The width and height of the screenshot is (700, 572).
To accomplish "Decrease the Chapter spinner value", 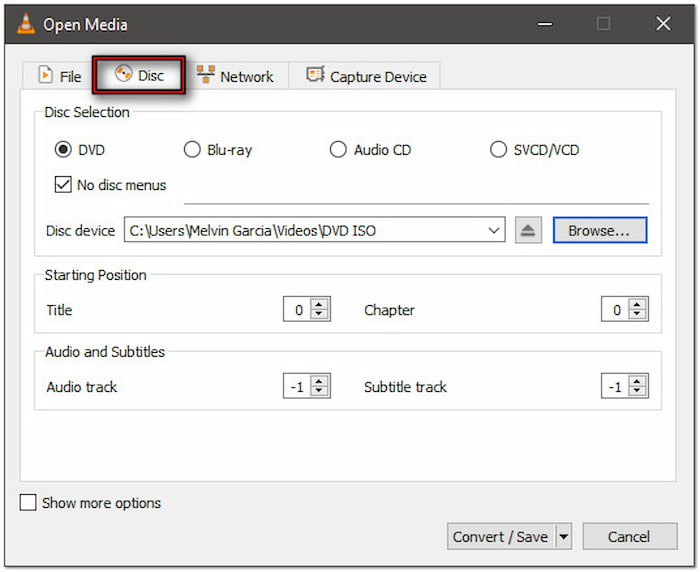I will pos(639,315).
